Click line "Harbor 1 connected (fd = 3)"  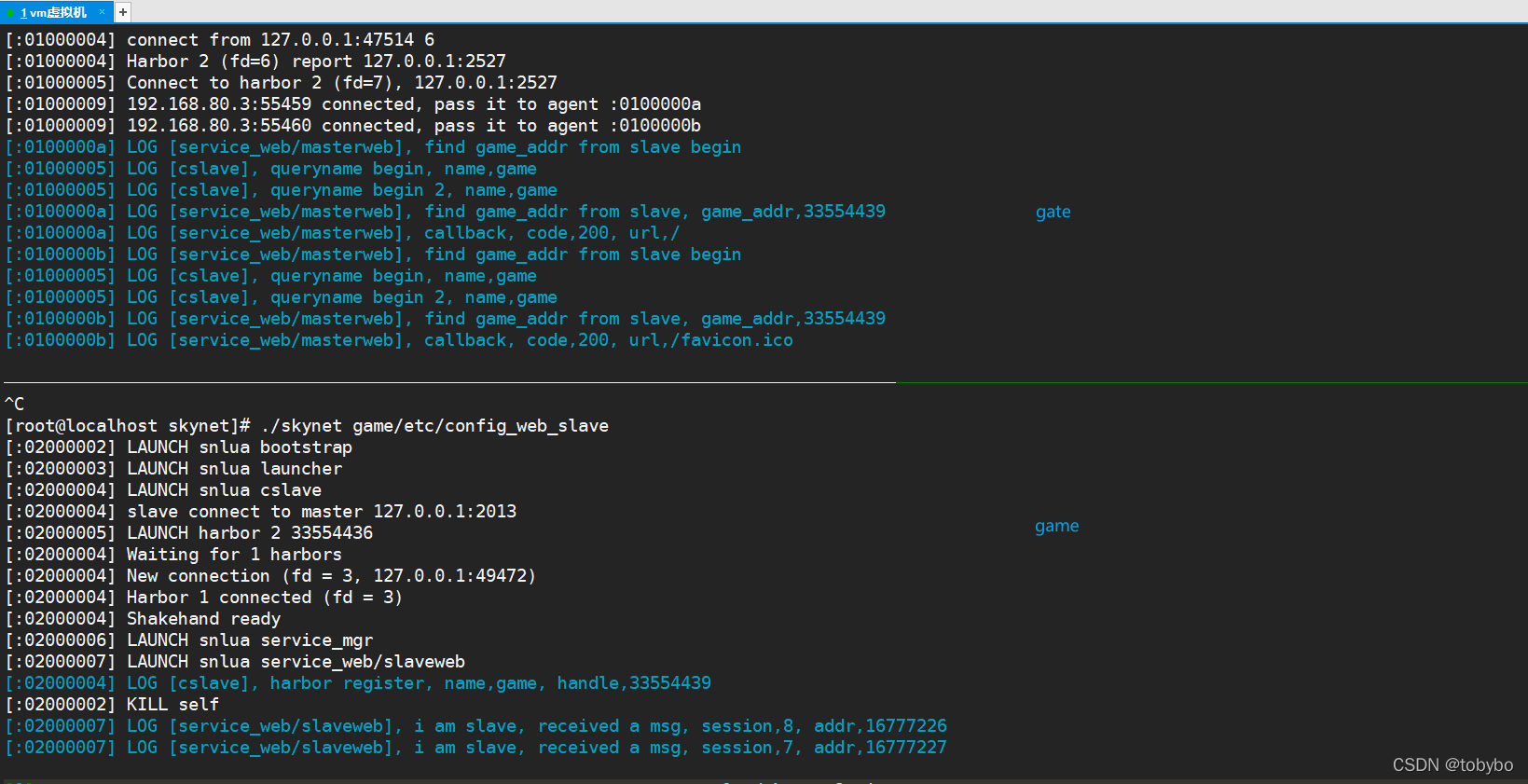[204, 598]
